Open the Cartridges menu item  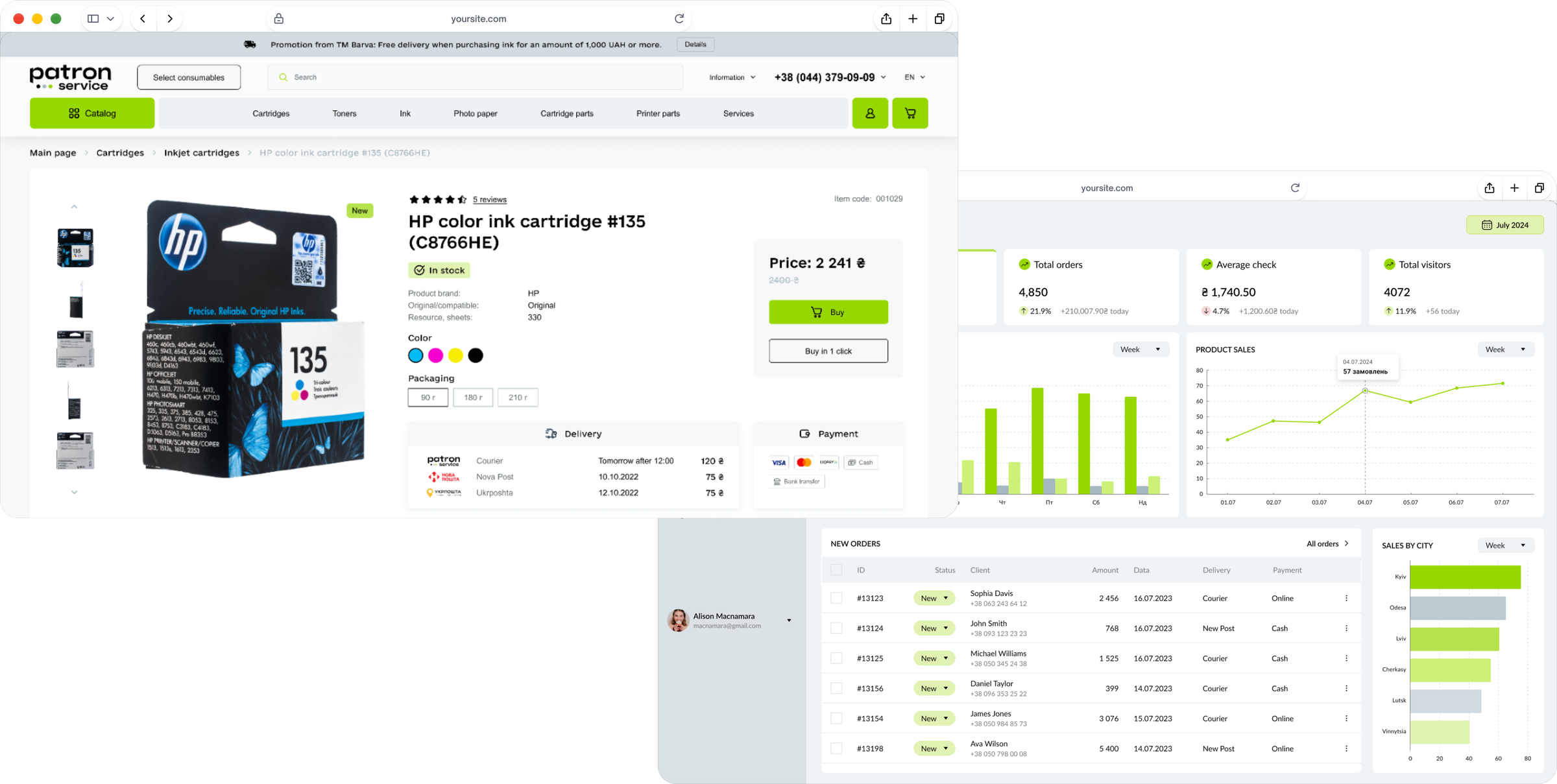click(x=271, y=113)
